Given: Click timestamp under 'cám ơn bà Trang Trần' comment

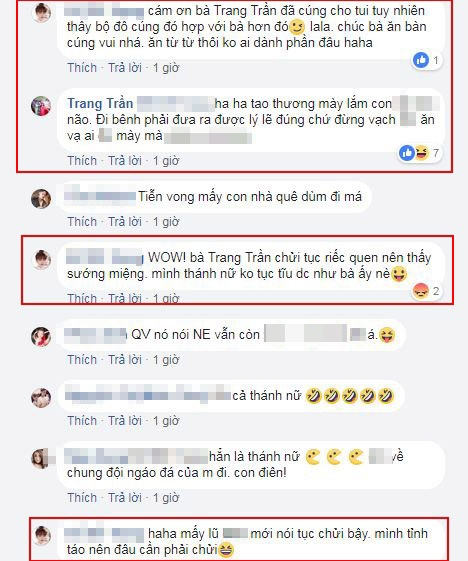Looking at the screenshot, I should tap(166, 68).
